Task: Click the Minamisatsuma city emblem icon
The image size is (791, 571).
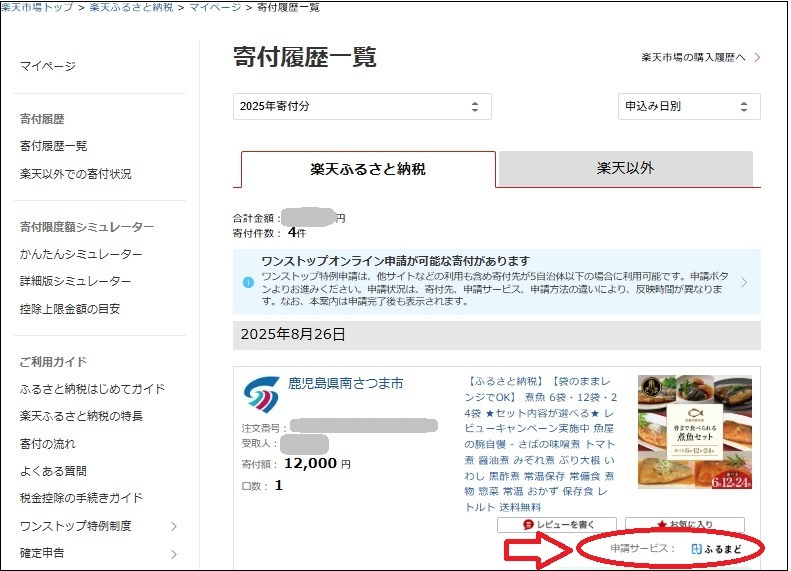Action: tap(260, 395)
